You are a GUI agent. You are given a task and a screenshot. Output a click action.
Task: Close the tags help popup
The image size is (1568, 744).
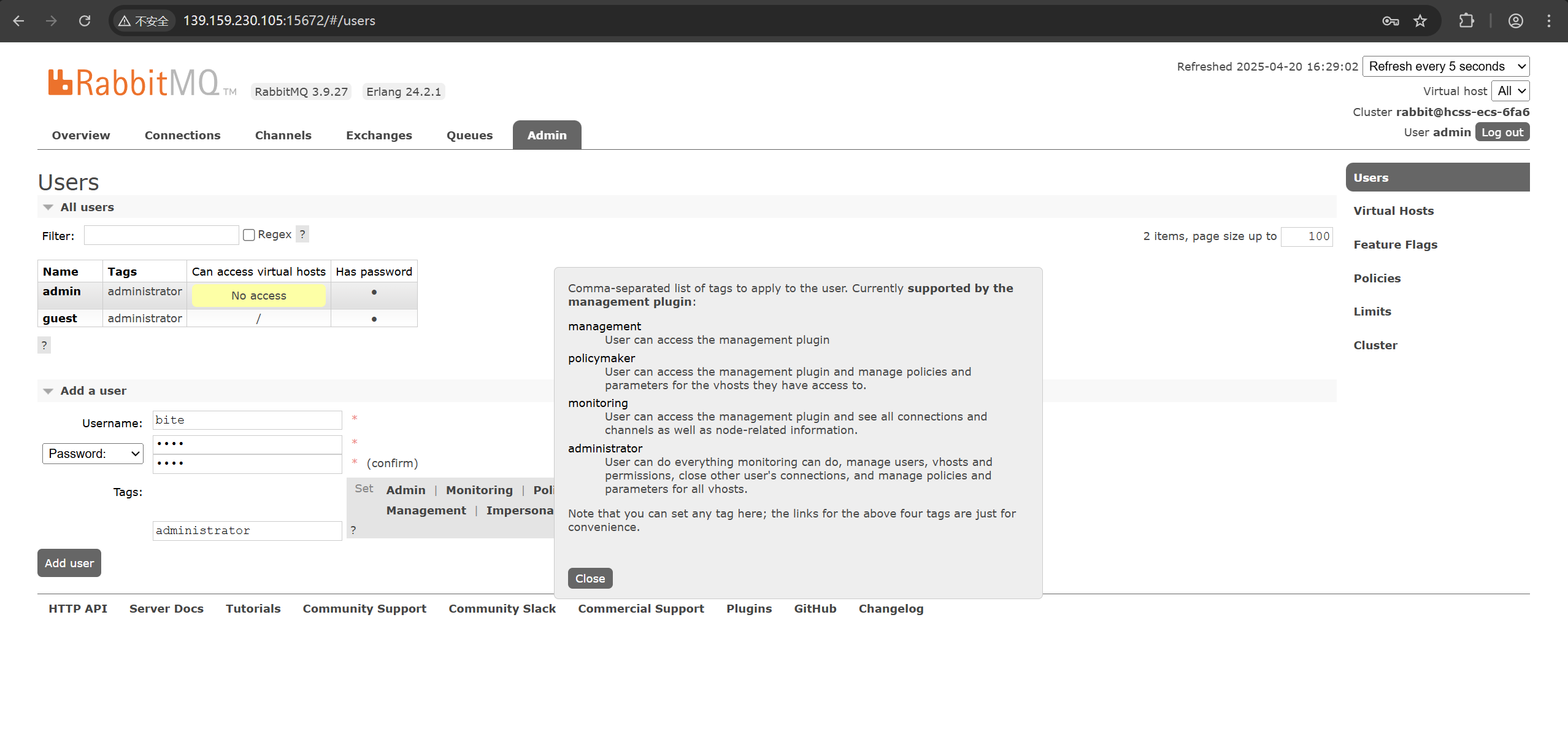[x=590, y=578]
